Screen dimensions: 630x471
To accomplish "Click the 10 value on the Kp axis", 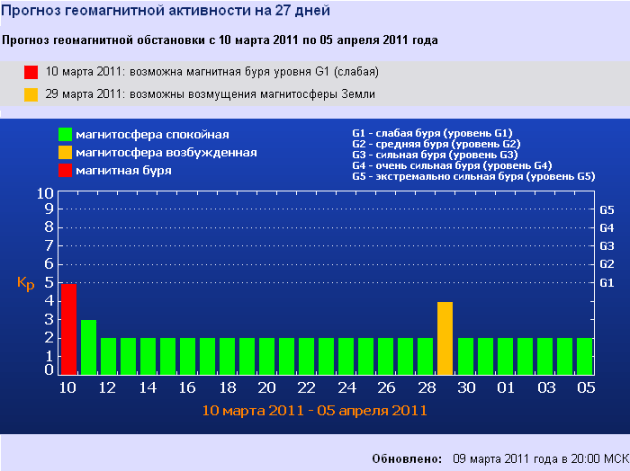I will [43, 194].
